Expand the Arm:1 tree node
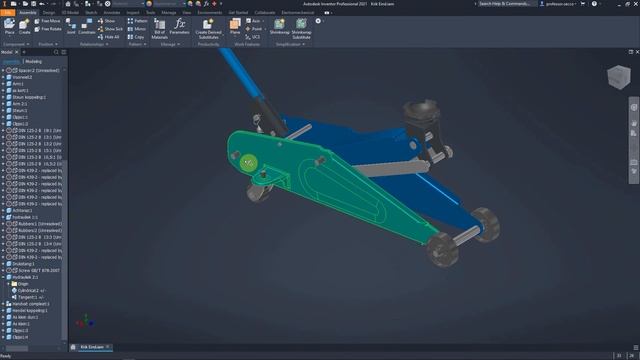 tap(3, 84)
